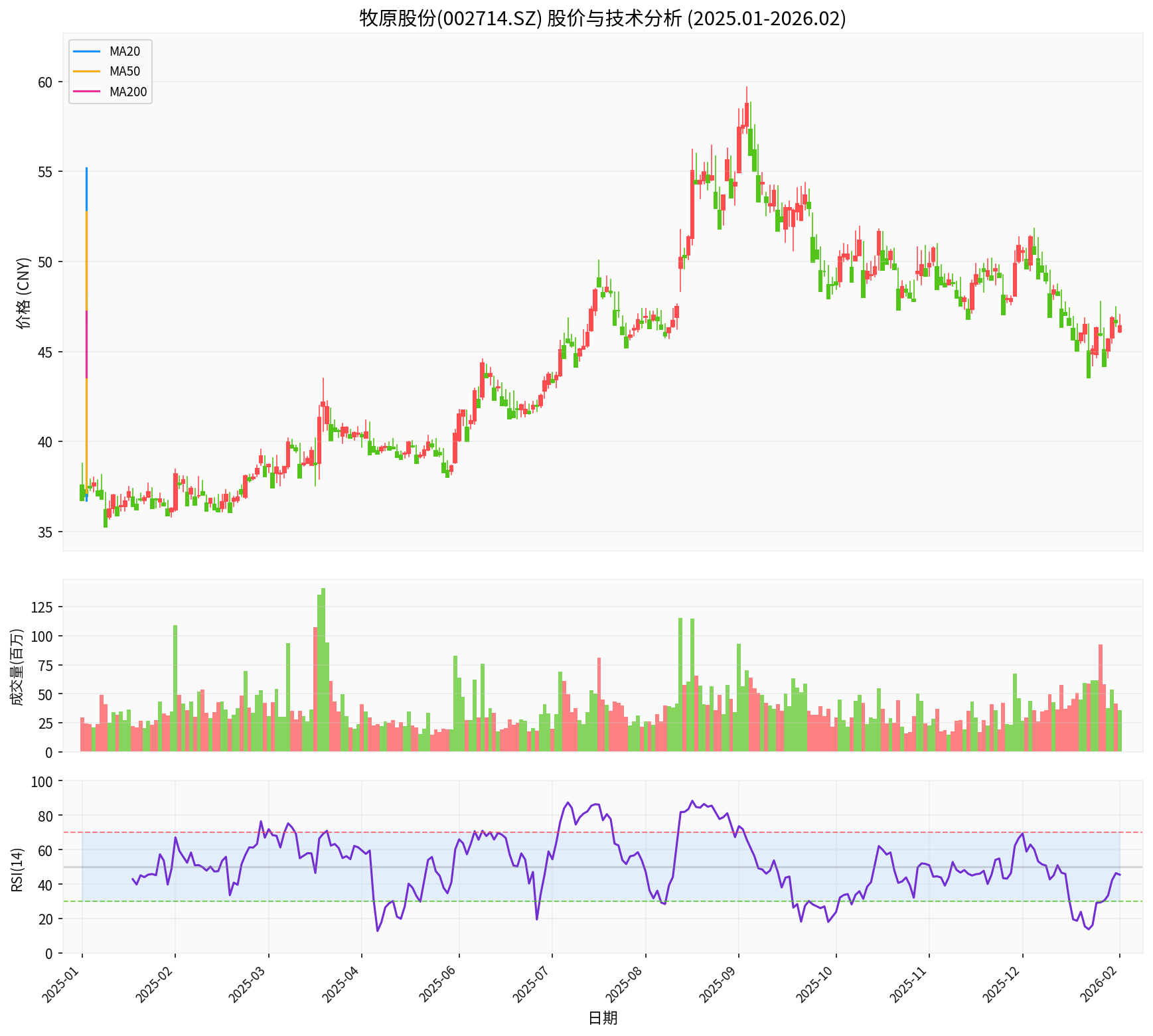Click the 100 tick on RSI axis
This screenshot has height=1036, width=1153.
[42, 781]
